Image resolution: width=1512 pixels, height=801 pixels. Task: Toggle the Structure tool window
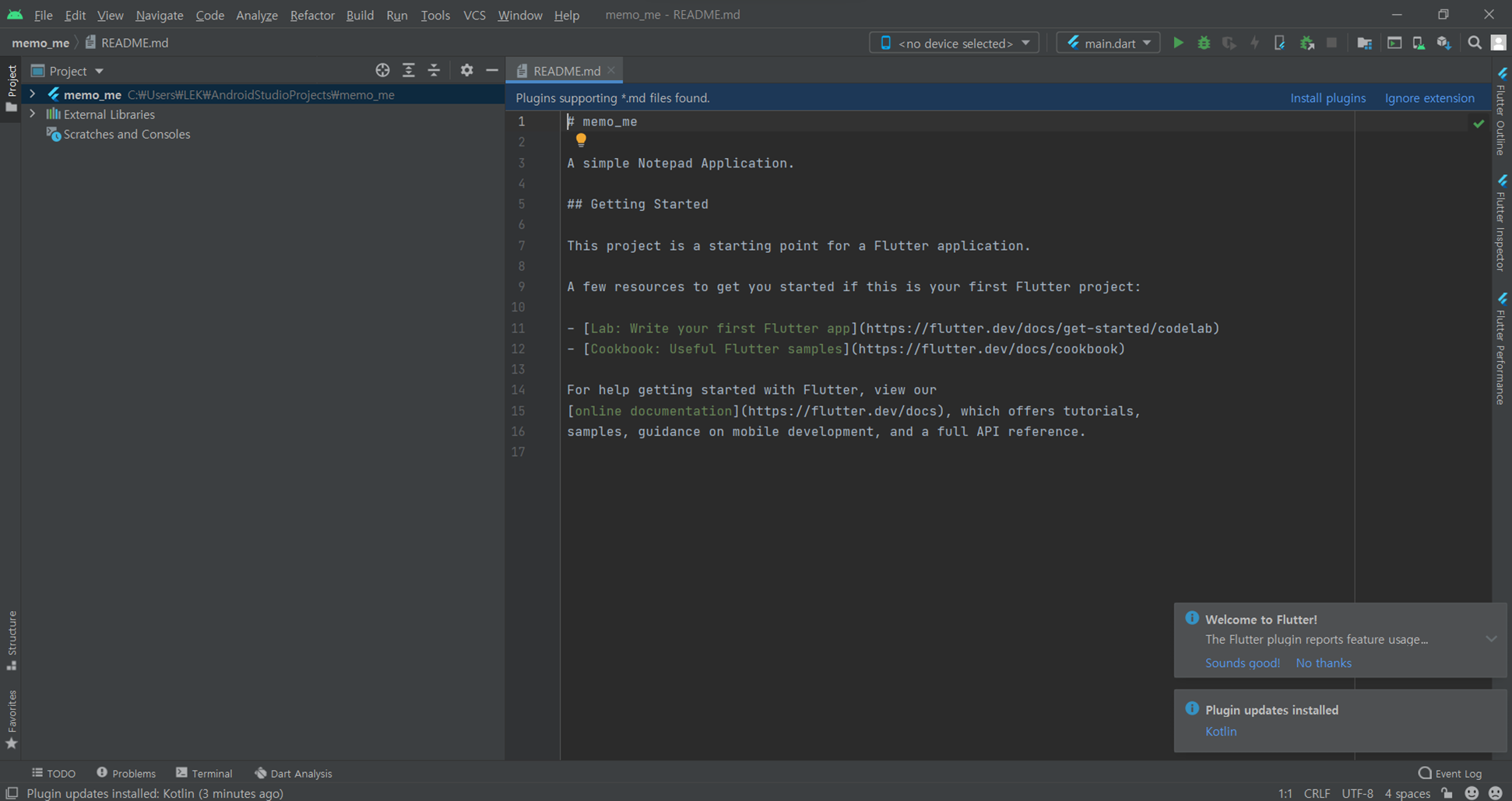12,640
